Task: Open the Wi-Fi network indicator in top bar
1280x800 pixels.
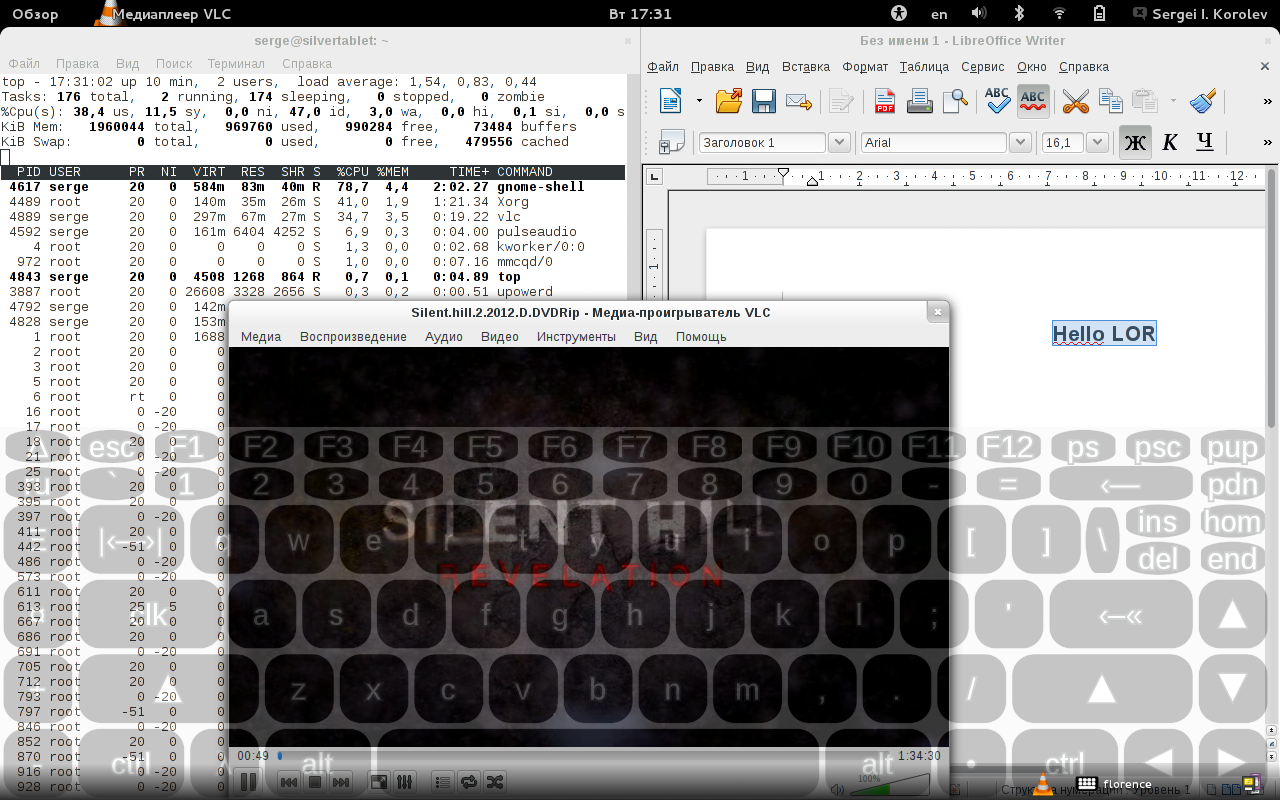Action: [1060, 14]
